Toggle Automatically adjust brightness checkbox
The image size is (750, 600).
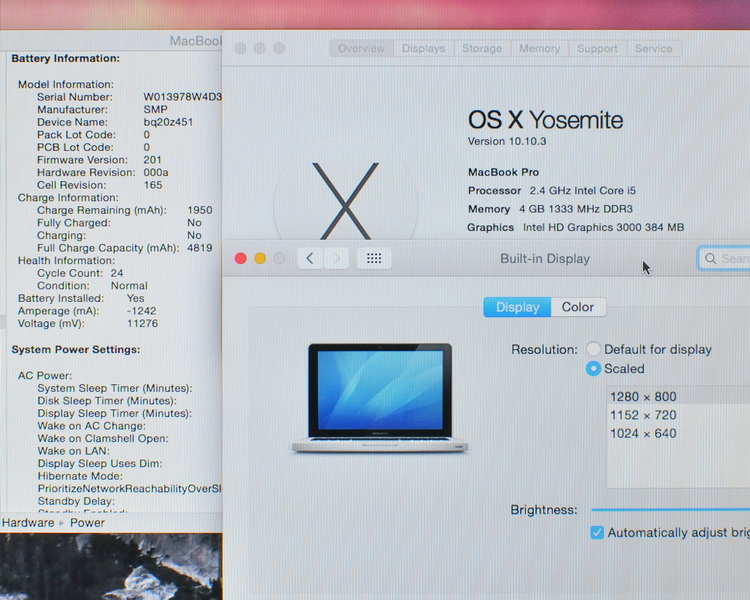tap(597, 533)
